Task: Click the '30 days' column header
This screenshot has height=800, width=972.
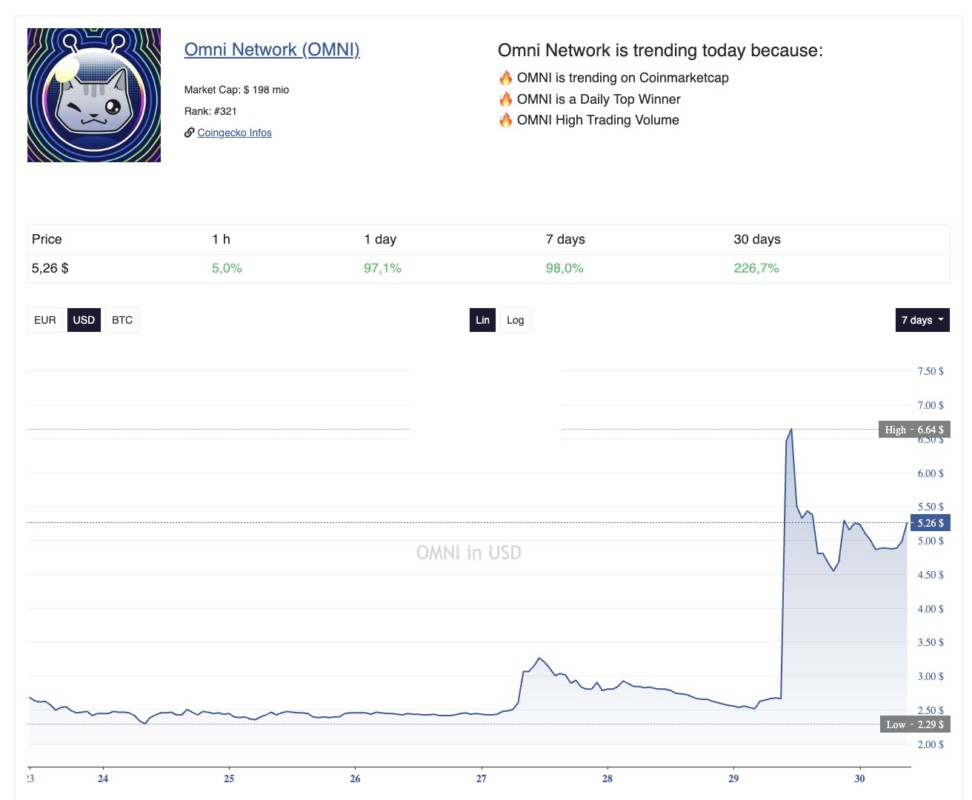Action: click(x=757, y=239)
